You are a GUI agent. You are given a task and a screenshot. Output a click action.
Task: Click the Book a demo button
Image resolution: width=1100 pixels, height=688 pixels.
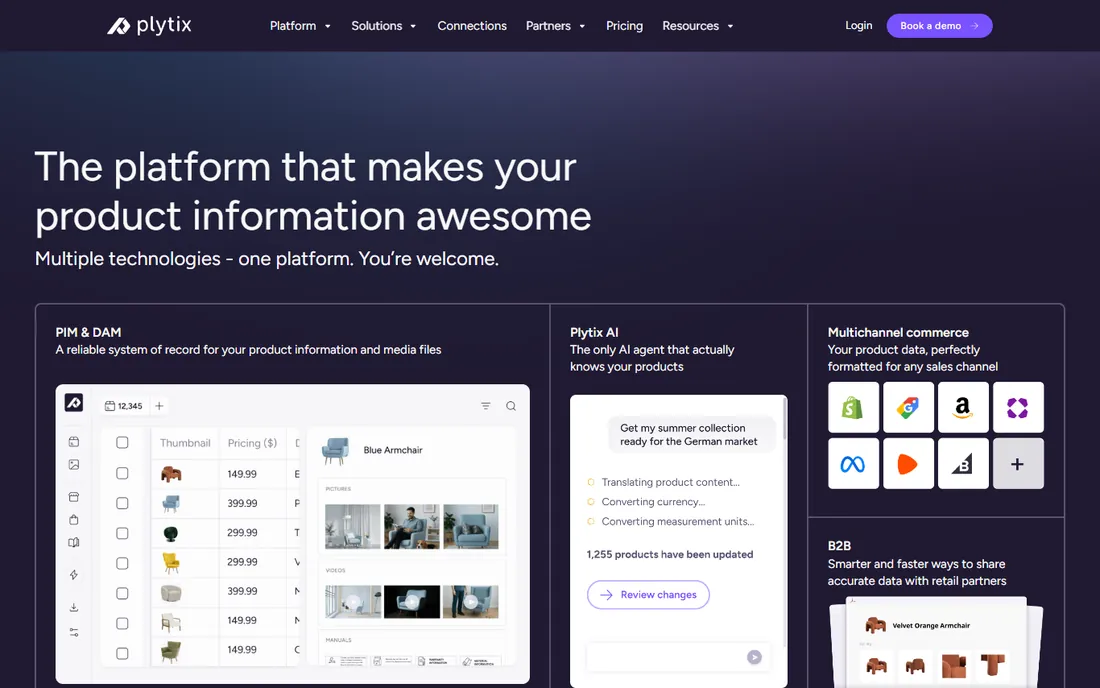[x=939, y=26]
